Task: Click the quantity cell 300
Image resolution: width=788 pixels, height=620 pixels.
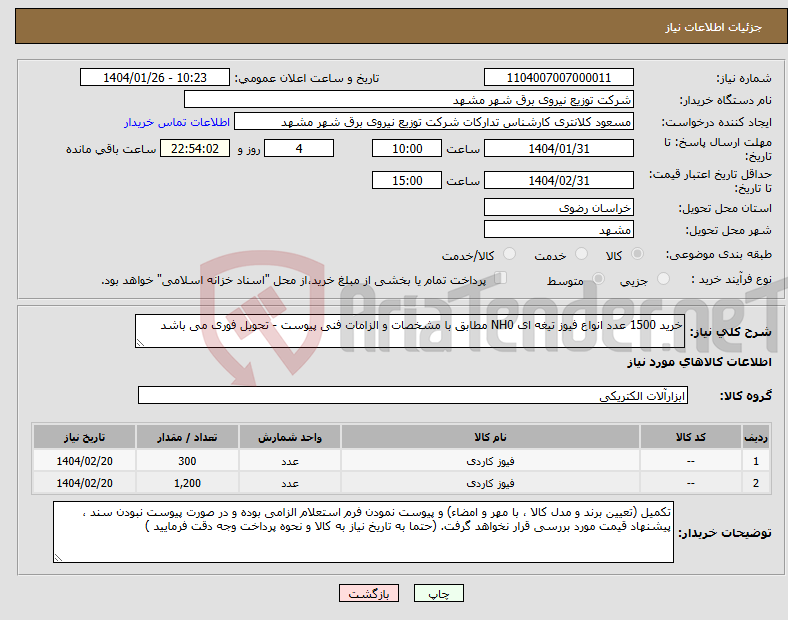Action: point(187,461)
